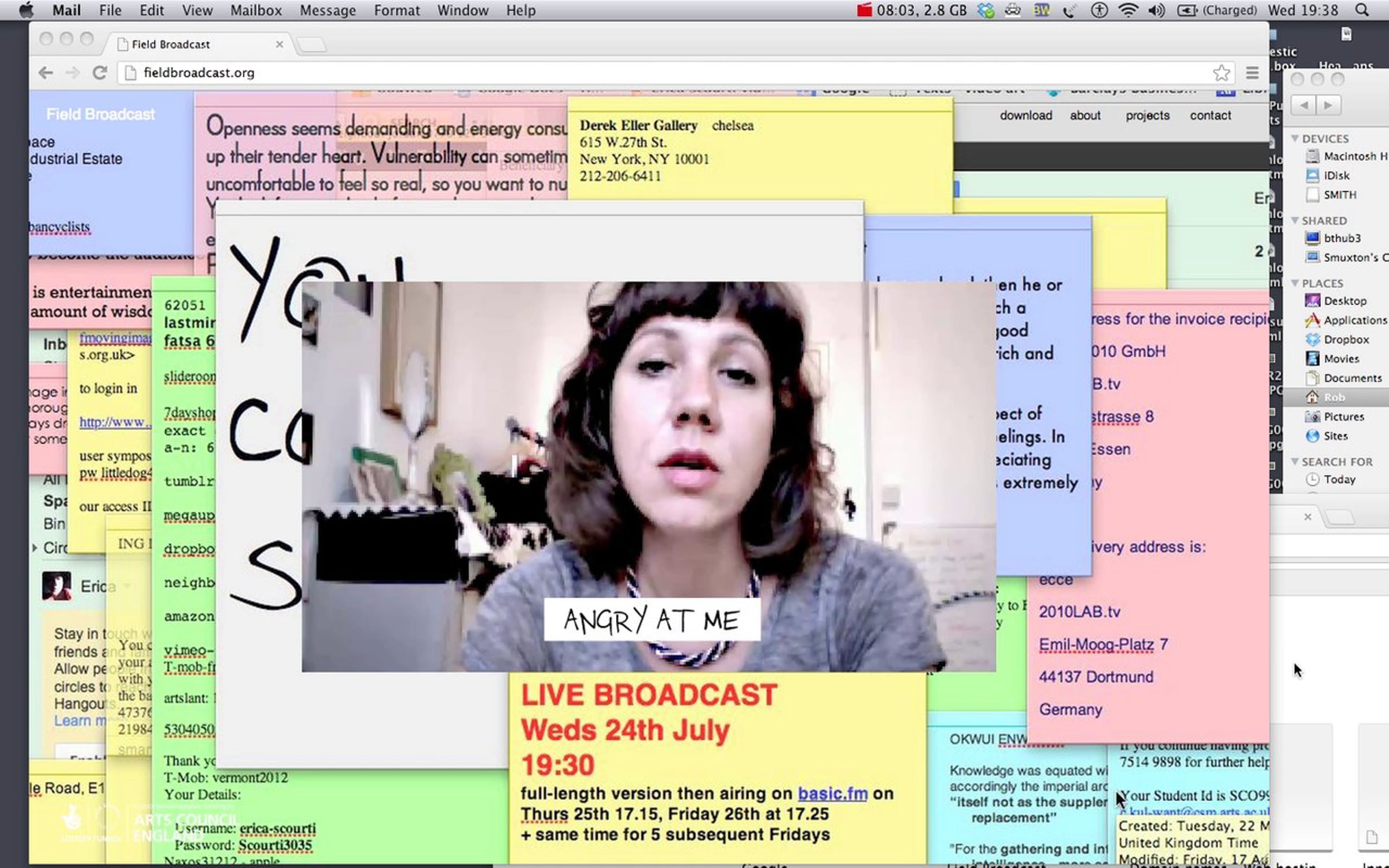Open Applications in Finder sidebar

(x=1346, y=320)
